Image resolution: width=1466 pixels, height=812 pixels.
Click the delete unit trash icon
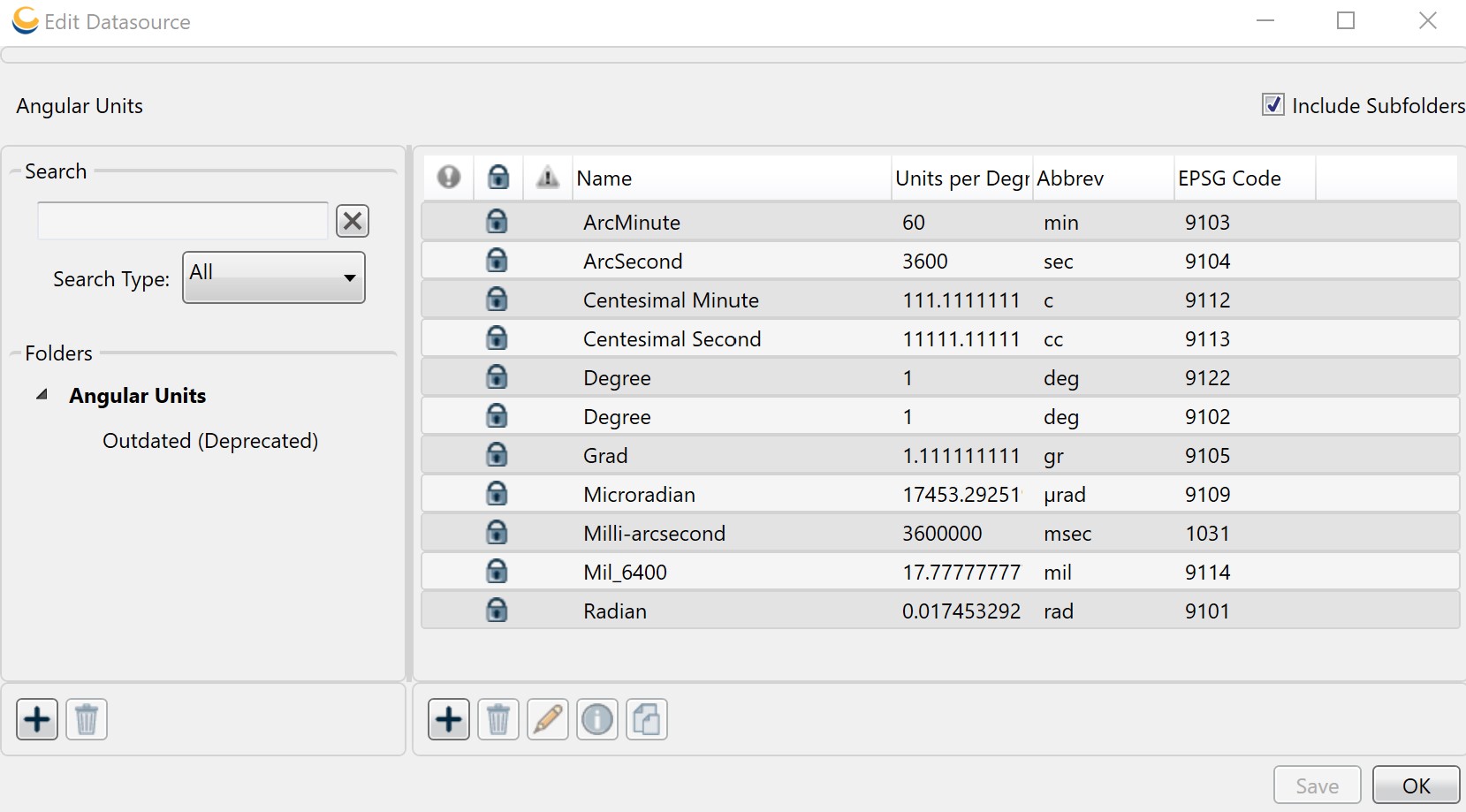tap(498, 719)
